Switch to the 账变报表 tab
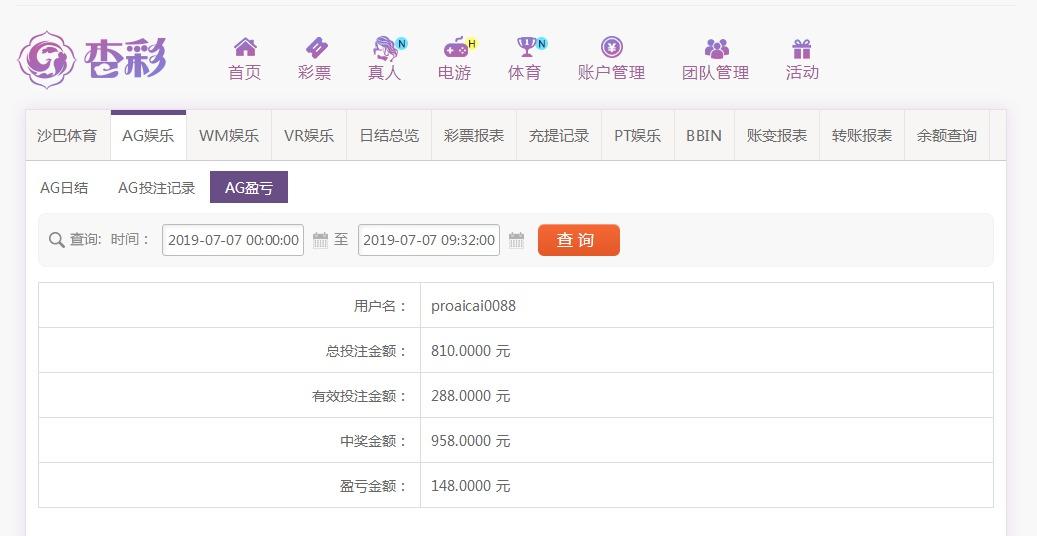The height and width of the screenshot is (536, 1037). coord(776,136)
